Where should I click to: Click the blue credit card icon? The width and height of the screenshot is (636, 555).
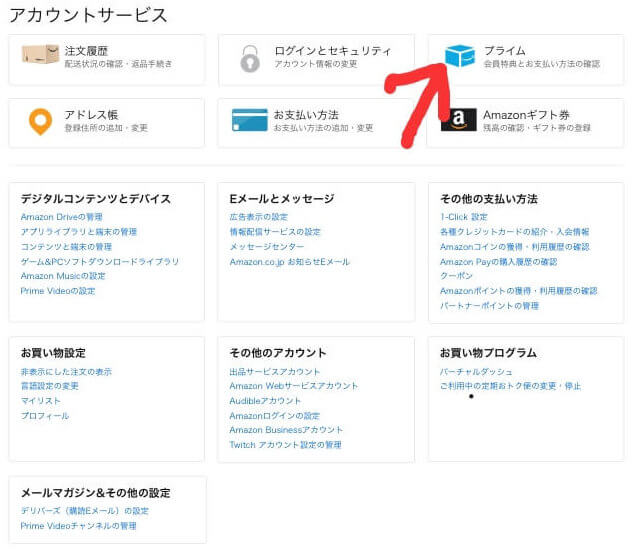tap(249, 120)
